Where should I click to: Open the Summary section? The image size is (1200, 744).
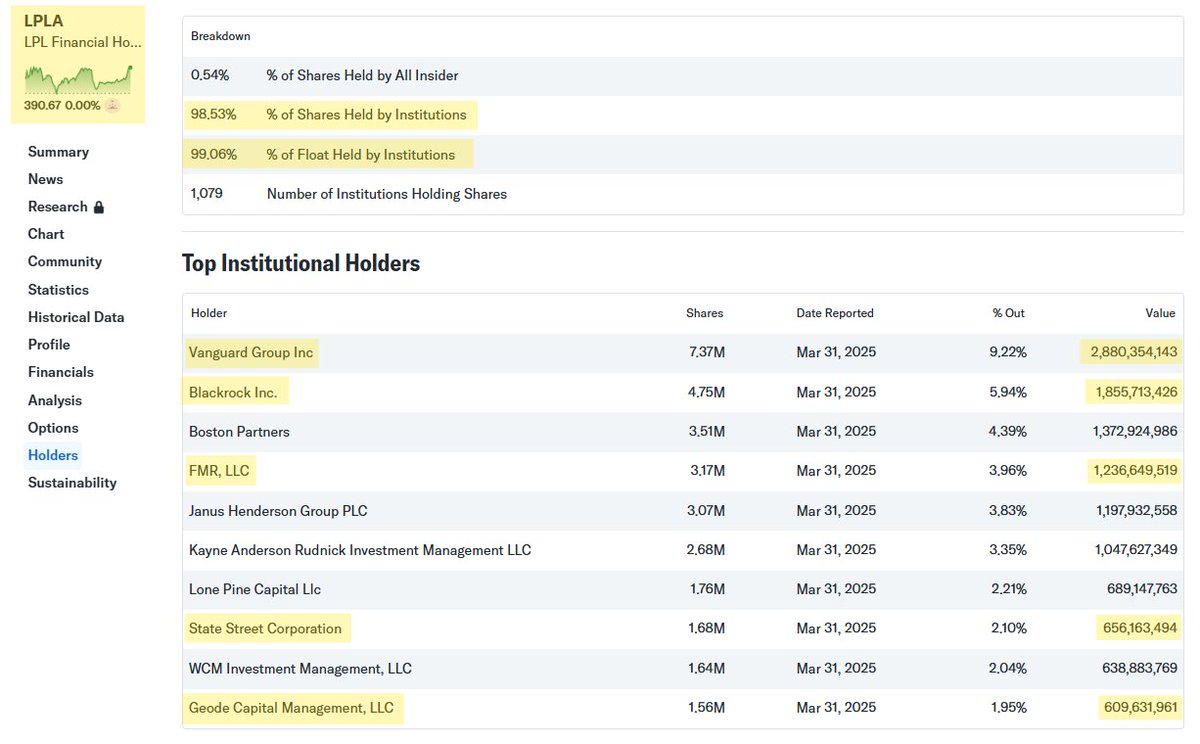pyautogui.click(x=58, y=152)
